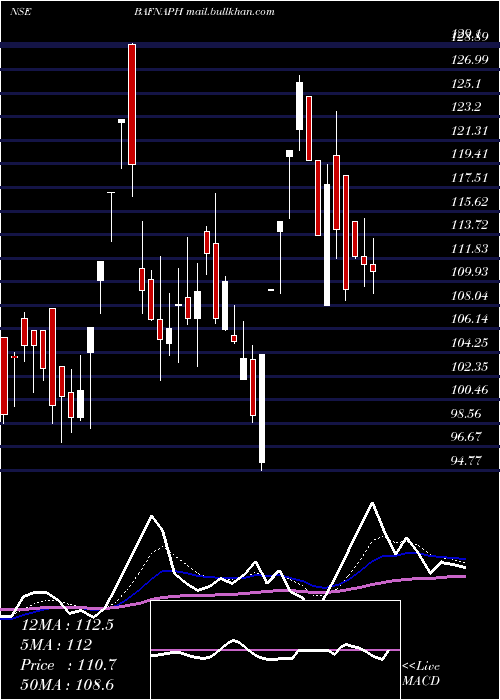Viewport: 500px width, 700px height.
Task: Click the 12MA : 112.5 readout
Action: coord(67,625)
